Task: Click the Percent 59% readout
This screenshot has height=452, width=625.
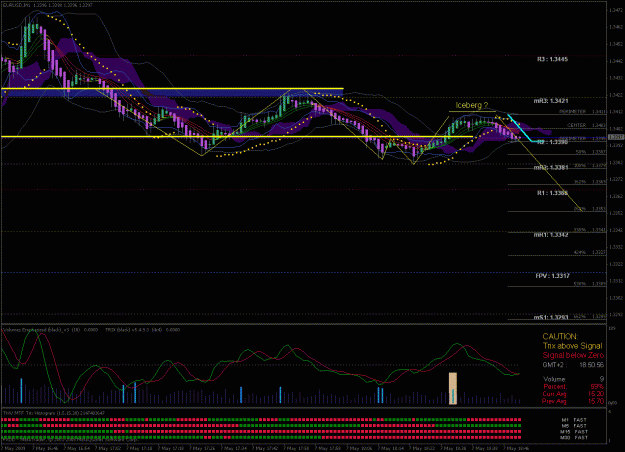Action: coord(573,387)
